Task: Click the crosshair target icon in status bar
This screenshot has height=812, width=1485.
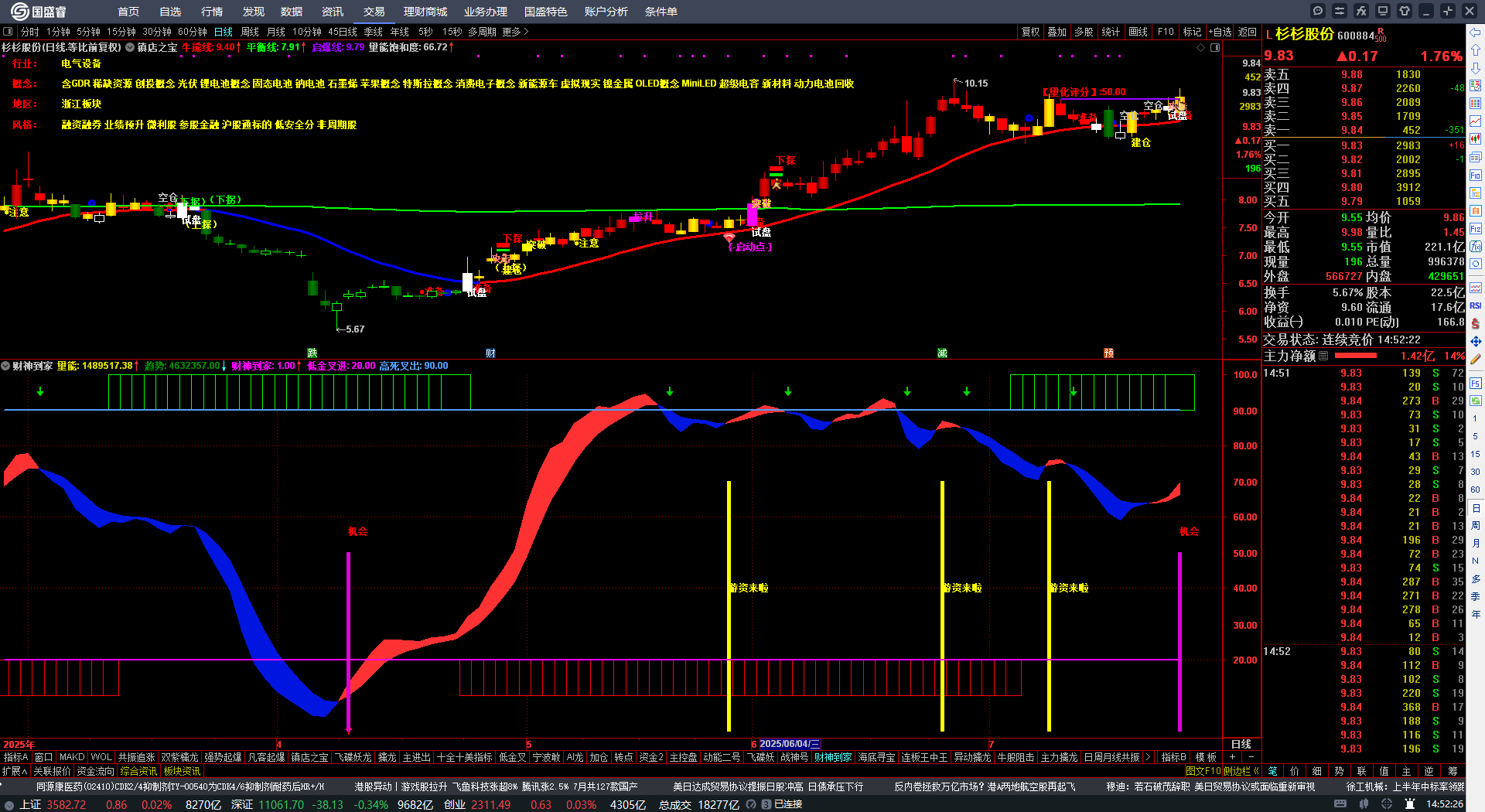Action: 1388,804
